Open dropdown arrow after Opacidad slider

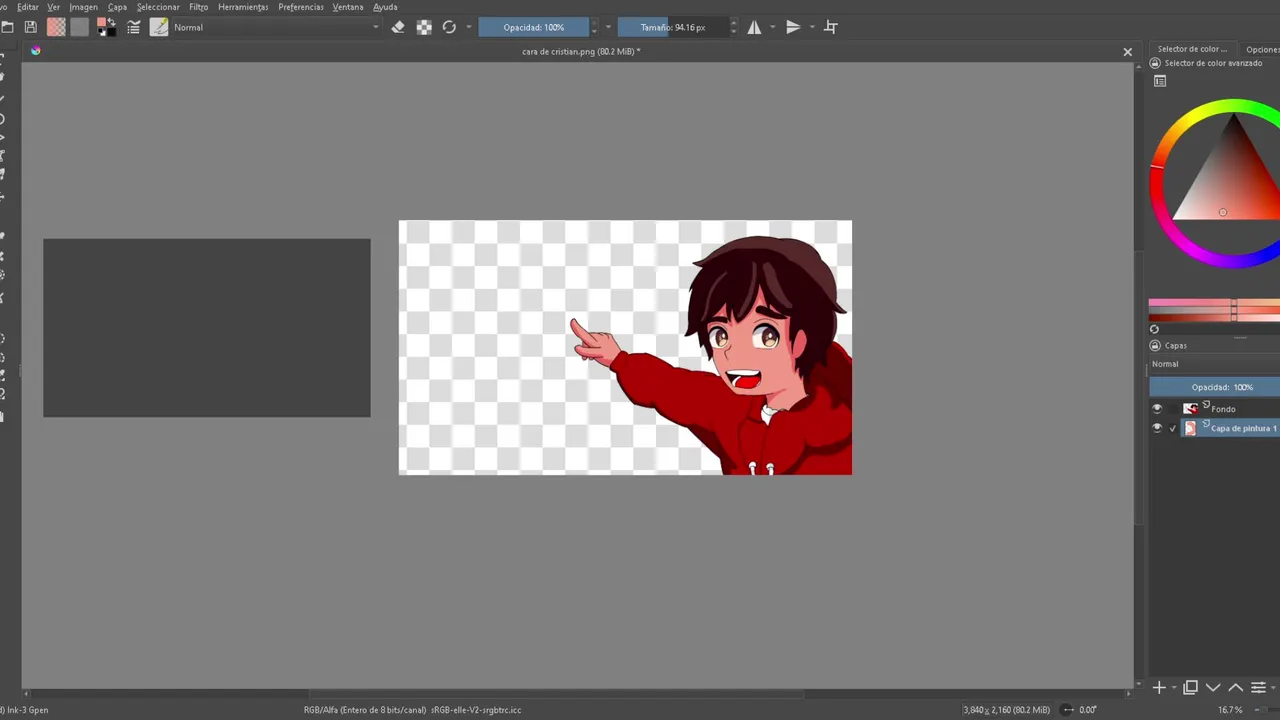608,27
